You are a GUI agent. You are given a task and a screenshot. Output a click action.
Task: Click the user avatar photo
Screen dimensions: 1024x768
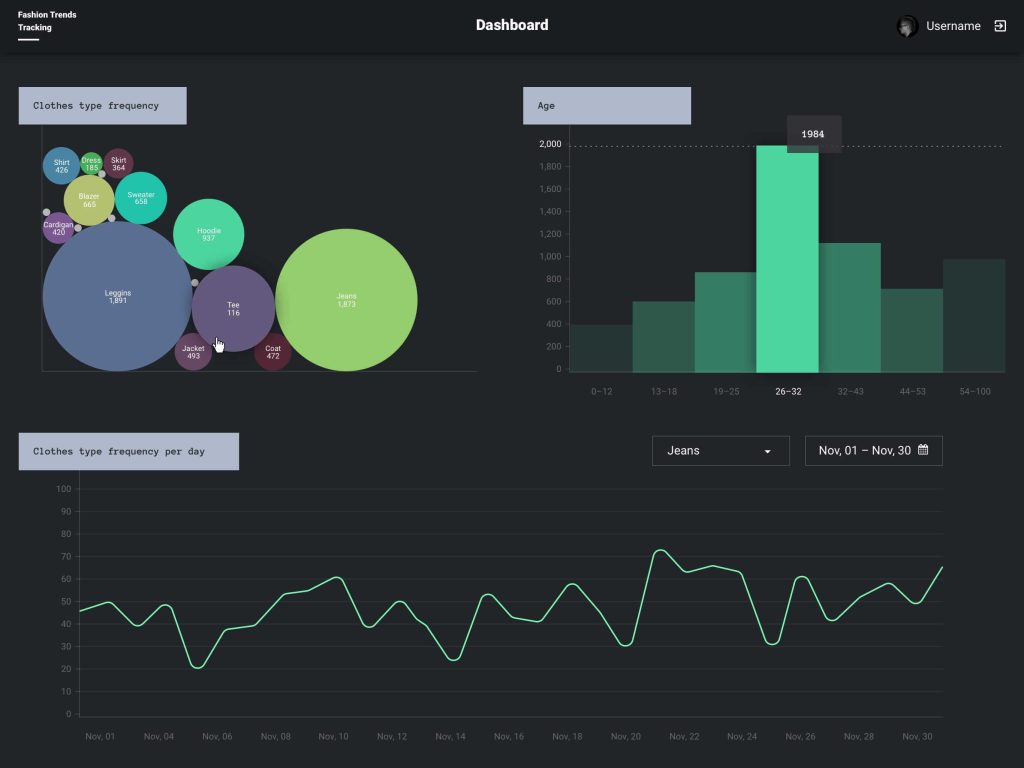[x=907, y=25]
